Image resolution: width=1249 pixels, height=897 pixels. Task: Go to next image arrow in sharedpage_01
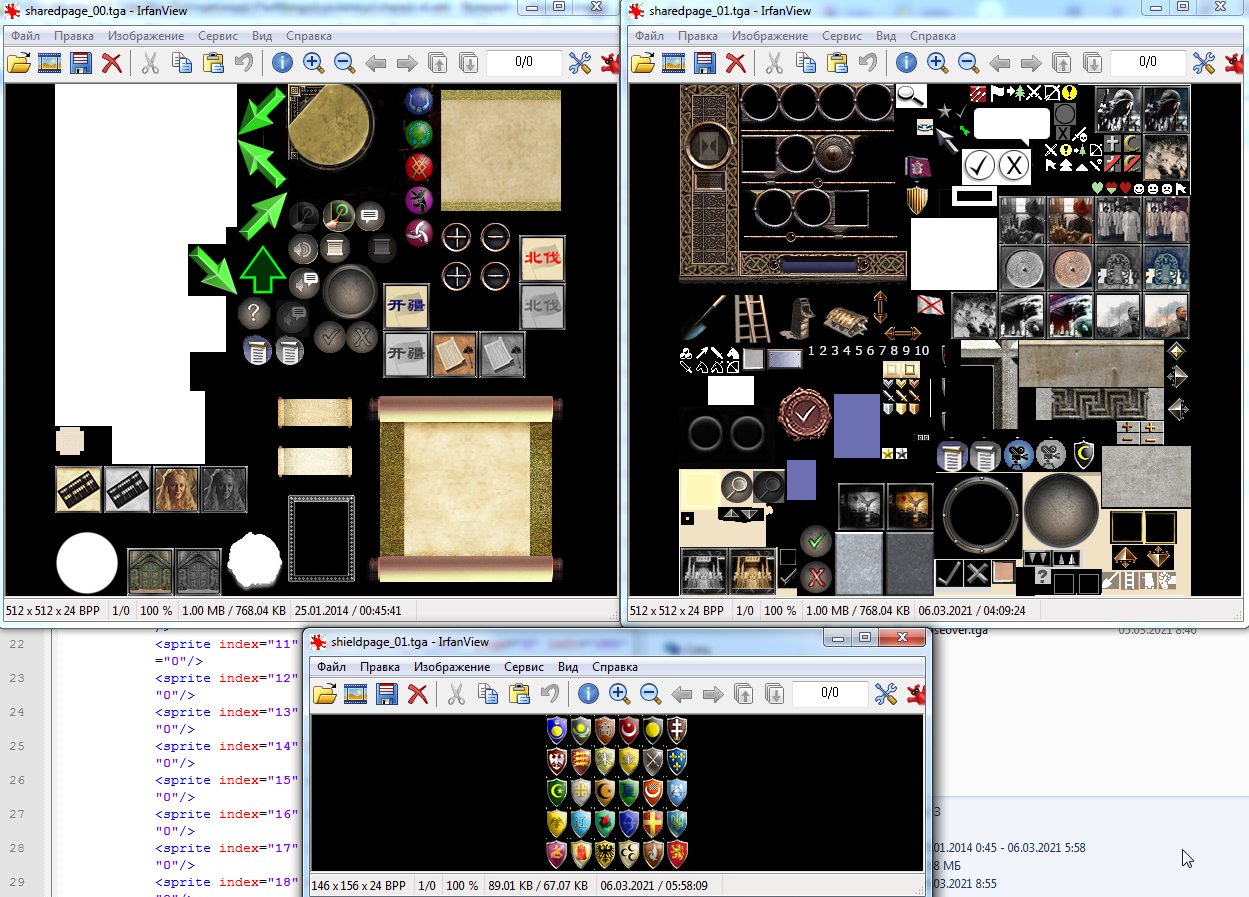(x=1030, y=63)
